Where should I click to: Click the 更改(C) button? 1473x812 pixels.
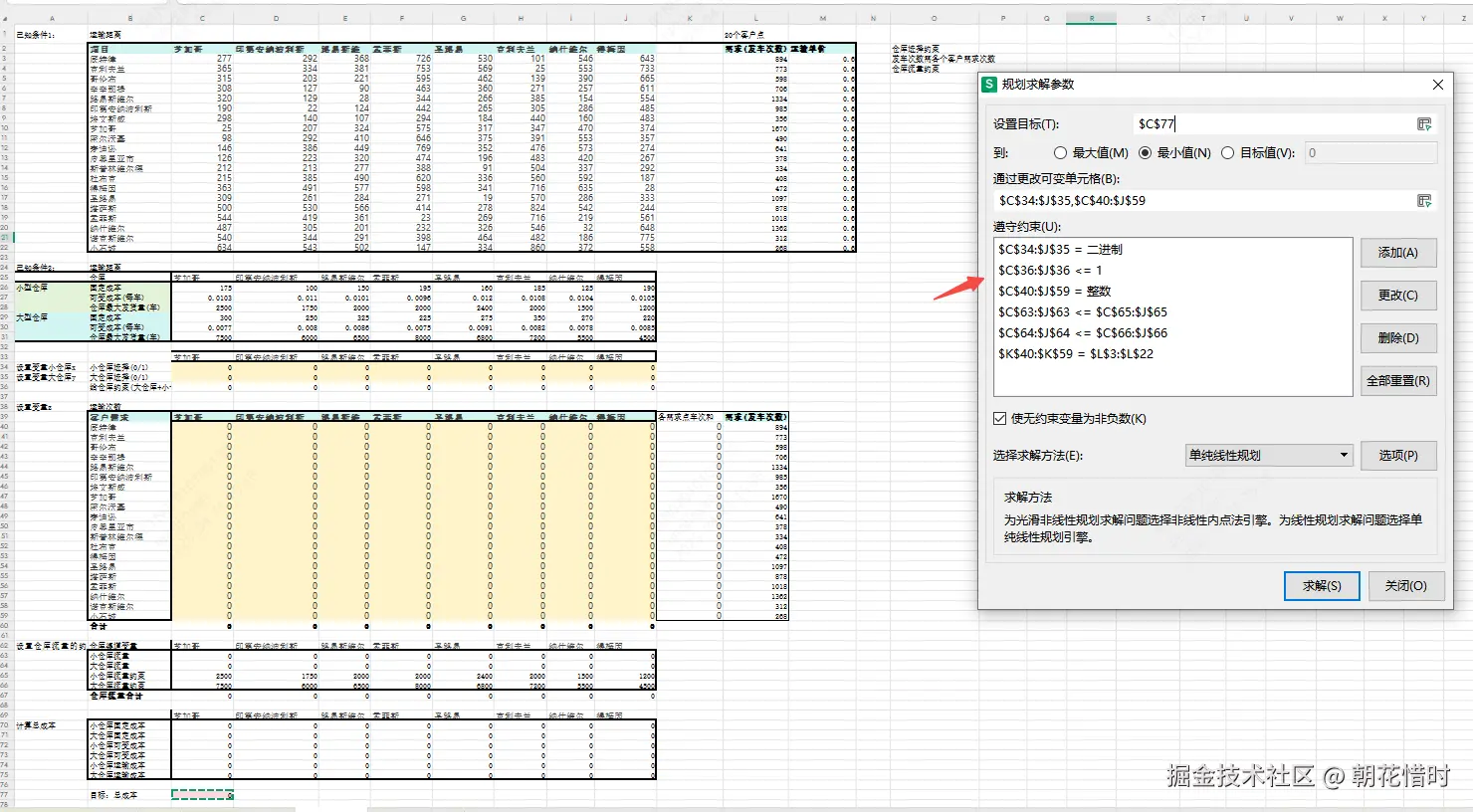pyautogui.click(x=1397, y=296)
